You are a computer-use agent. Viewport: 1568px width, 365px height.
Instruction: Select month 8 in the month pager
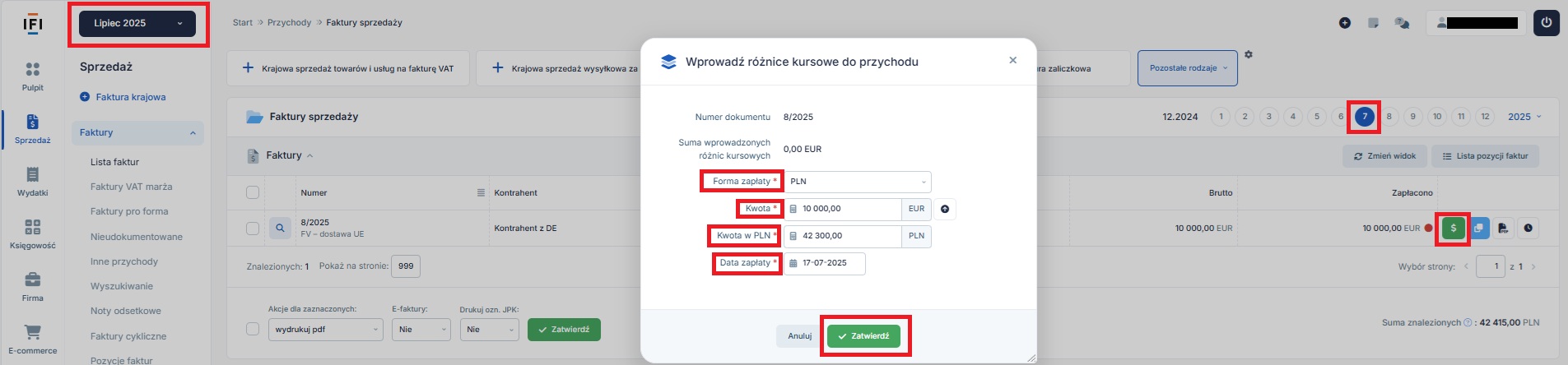(x=1389, y=117)
